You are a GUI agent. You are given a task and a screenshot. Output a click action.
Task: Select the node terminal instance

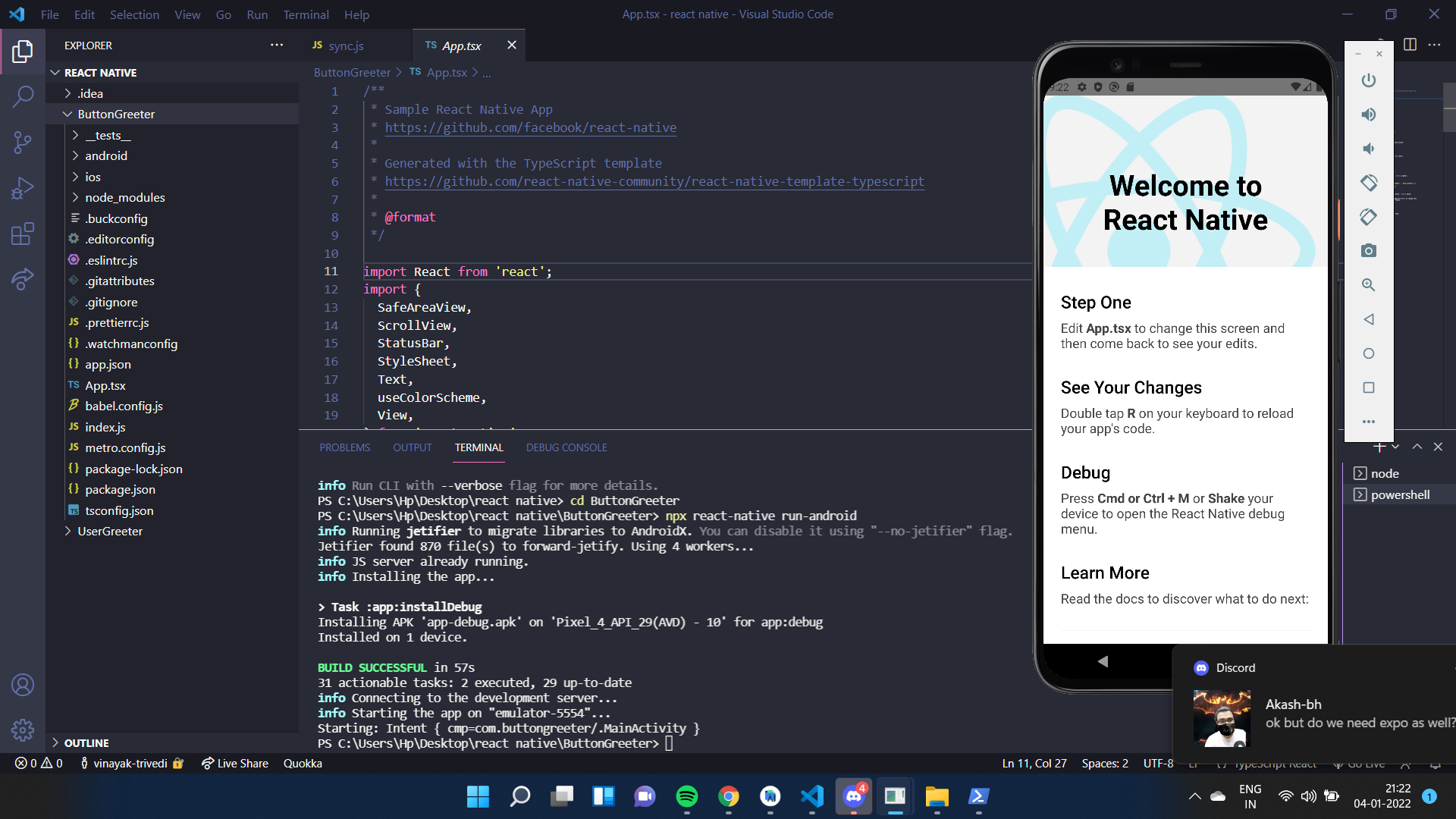(x=1399, y=473)
